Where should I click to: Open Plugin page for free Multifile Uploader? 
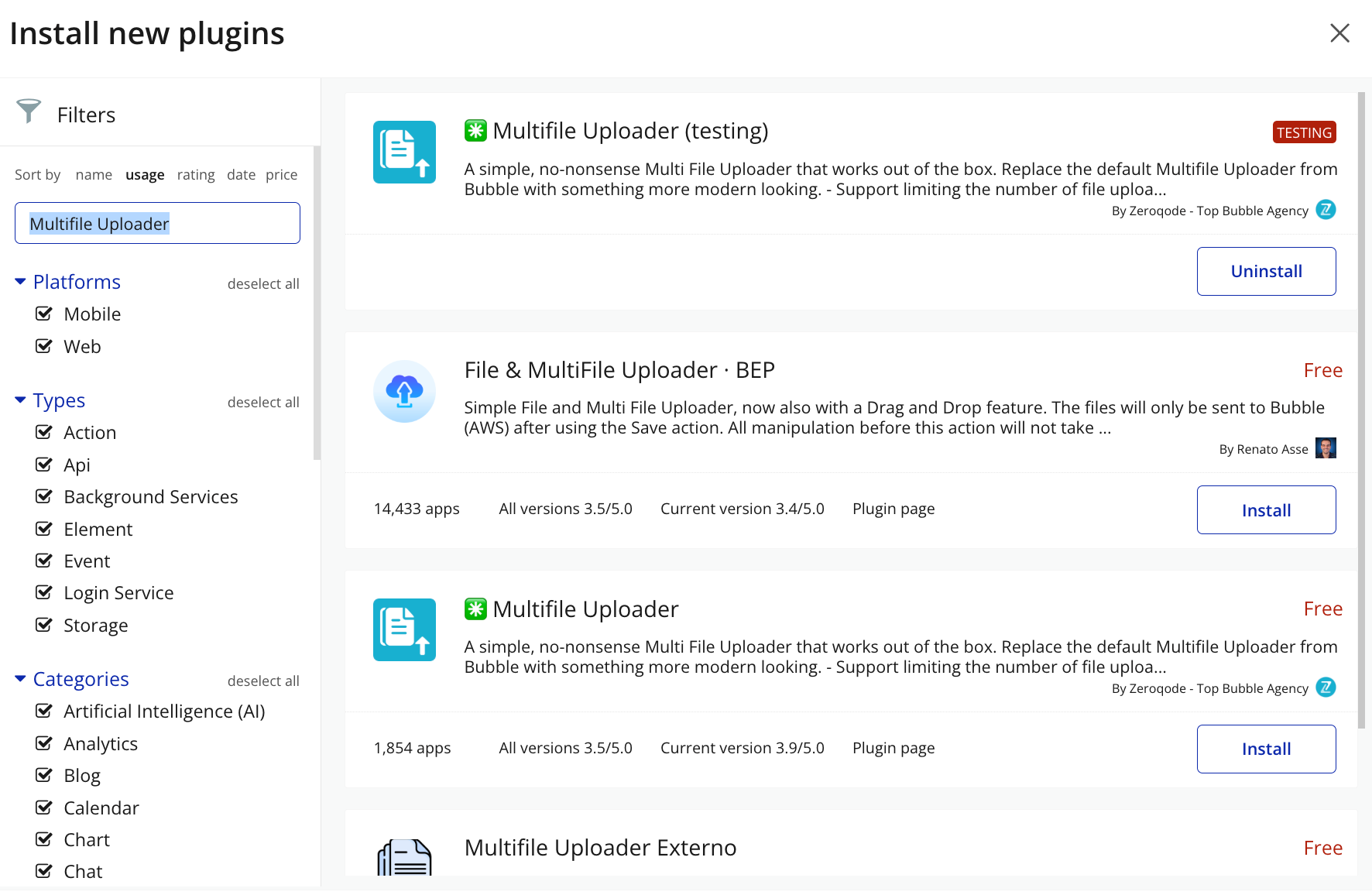point(894,748)
